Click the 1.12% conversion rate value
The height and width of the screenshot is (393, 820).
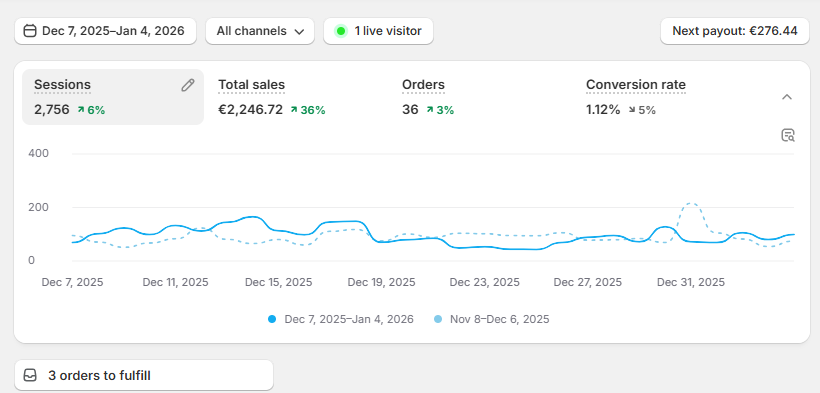click(603, 110)
